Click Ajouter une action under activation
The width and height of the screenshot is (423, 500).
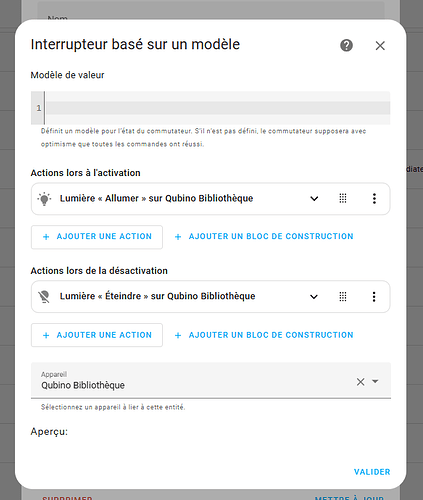97,237
